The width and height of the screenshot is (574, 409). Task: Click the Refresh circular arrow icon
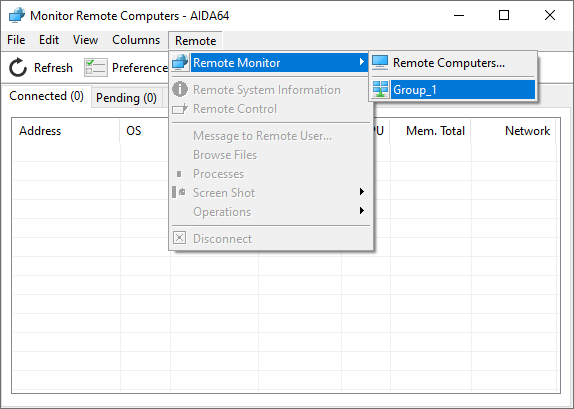[x=18, y=68]
